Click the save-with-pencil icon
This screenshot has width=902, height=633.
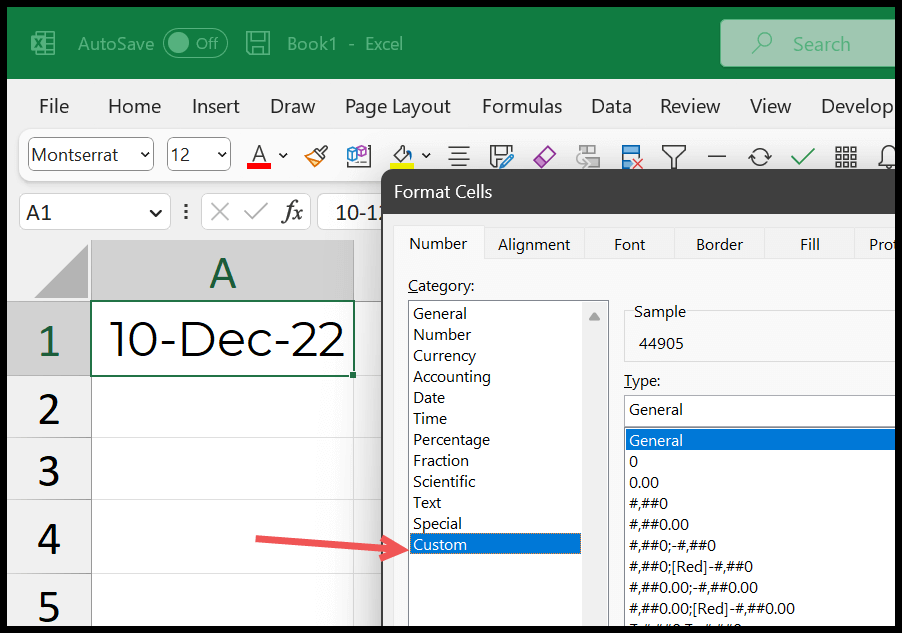(x=501, y=156)
